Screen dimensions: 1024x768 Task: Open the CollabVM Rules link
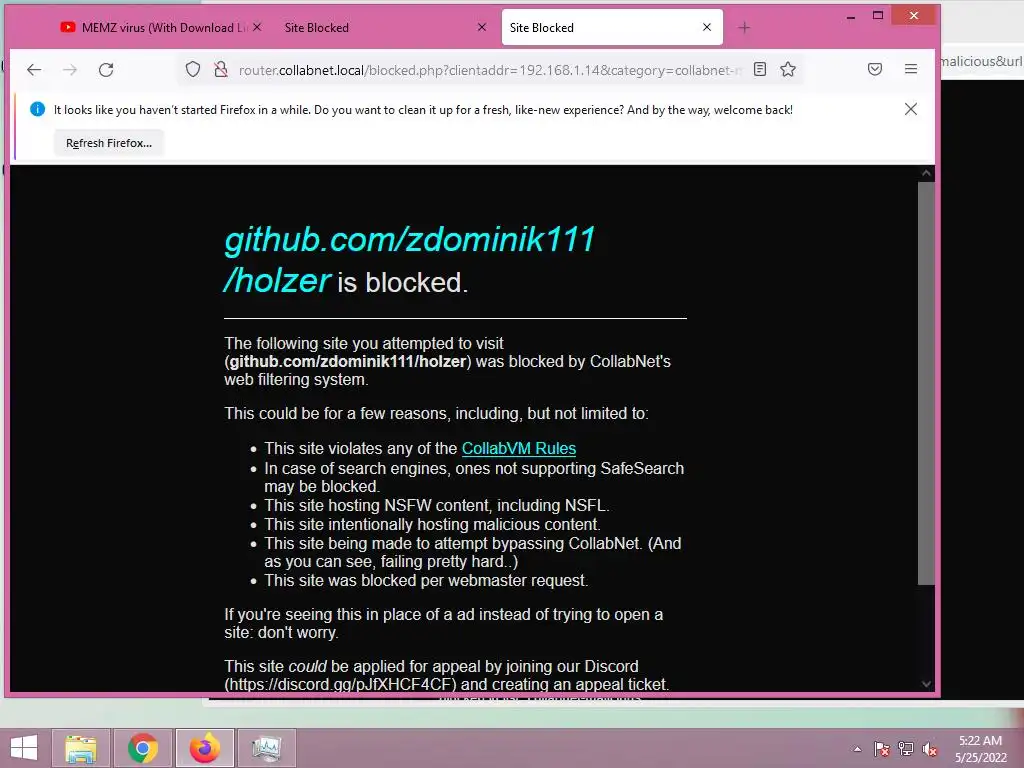[x=519, y=449]
